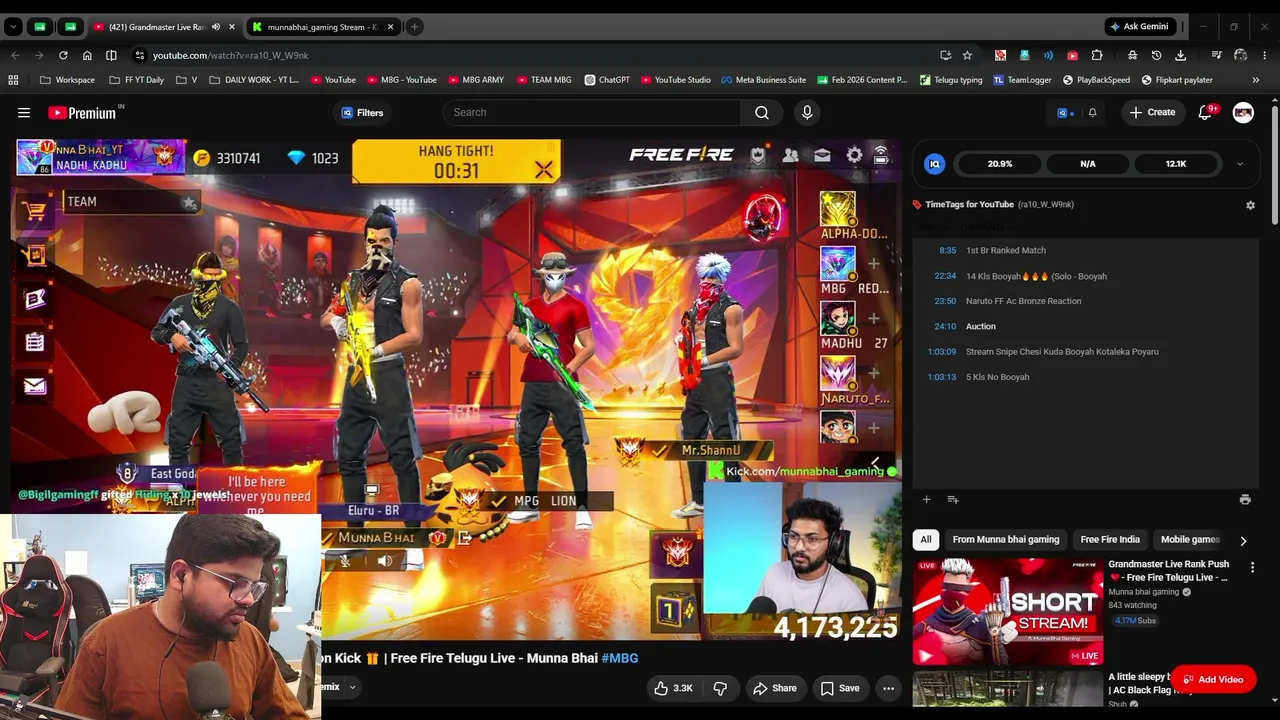The image size is (1280, 720).
Task: Click Ask Gemini button
Action: [x=1138, y=27]
